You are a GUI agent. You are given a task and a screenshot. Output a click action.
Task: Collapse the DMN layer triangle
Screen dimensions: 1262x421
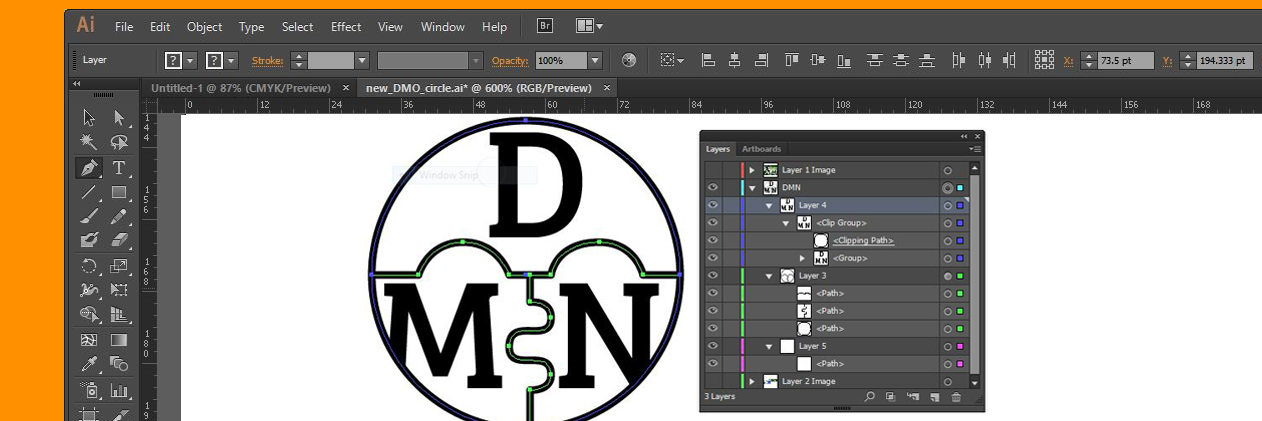point(751,187)
